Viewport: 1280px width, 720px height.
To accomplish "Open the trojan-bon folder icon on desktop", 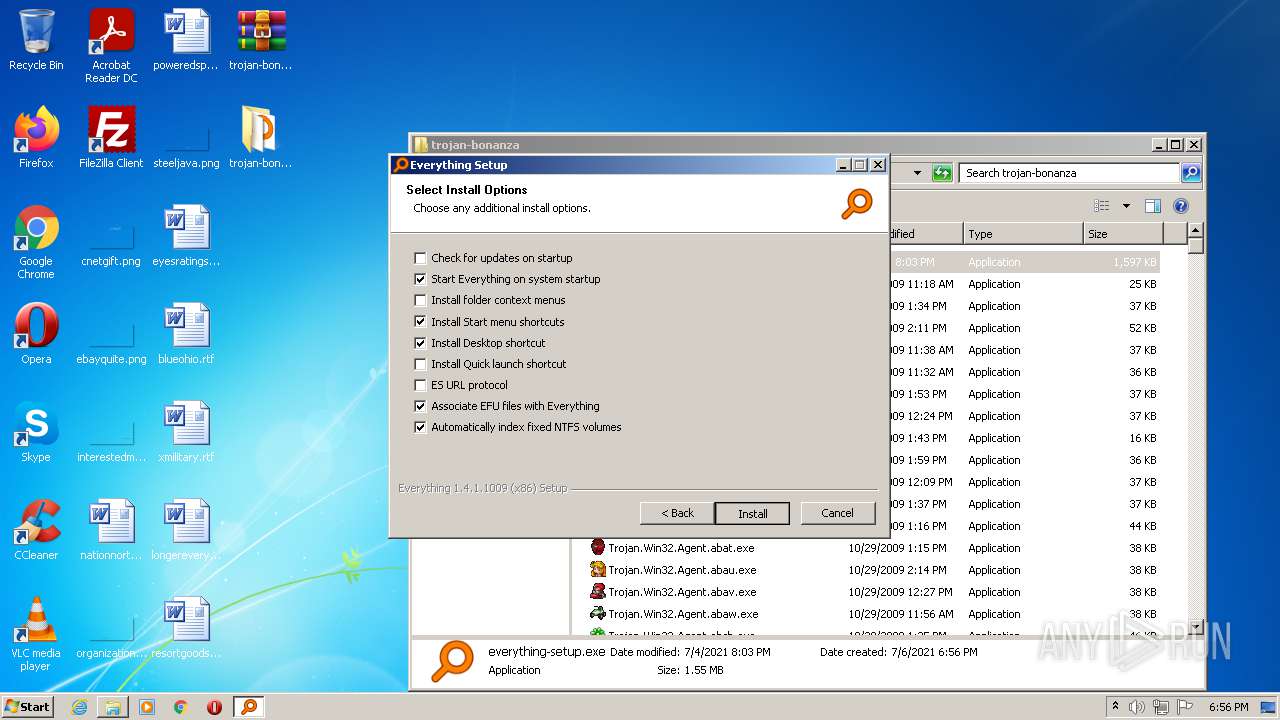I will coord(261,138).
